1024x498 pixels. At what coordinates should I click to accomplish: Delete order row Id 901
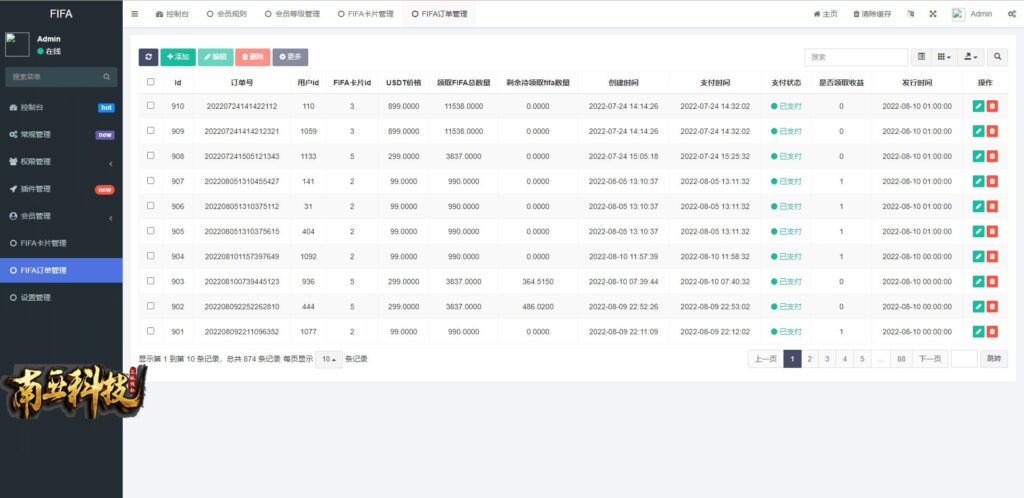[992, 332]
